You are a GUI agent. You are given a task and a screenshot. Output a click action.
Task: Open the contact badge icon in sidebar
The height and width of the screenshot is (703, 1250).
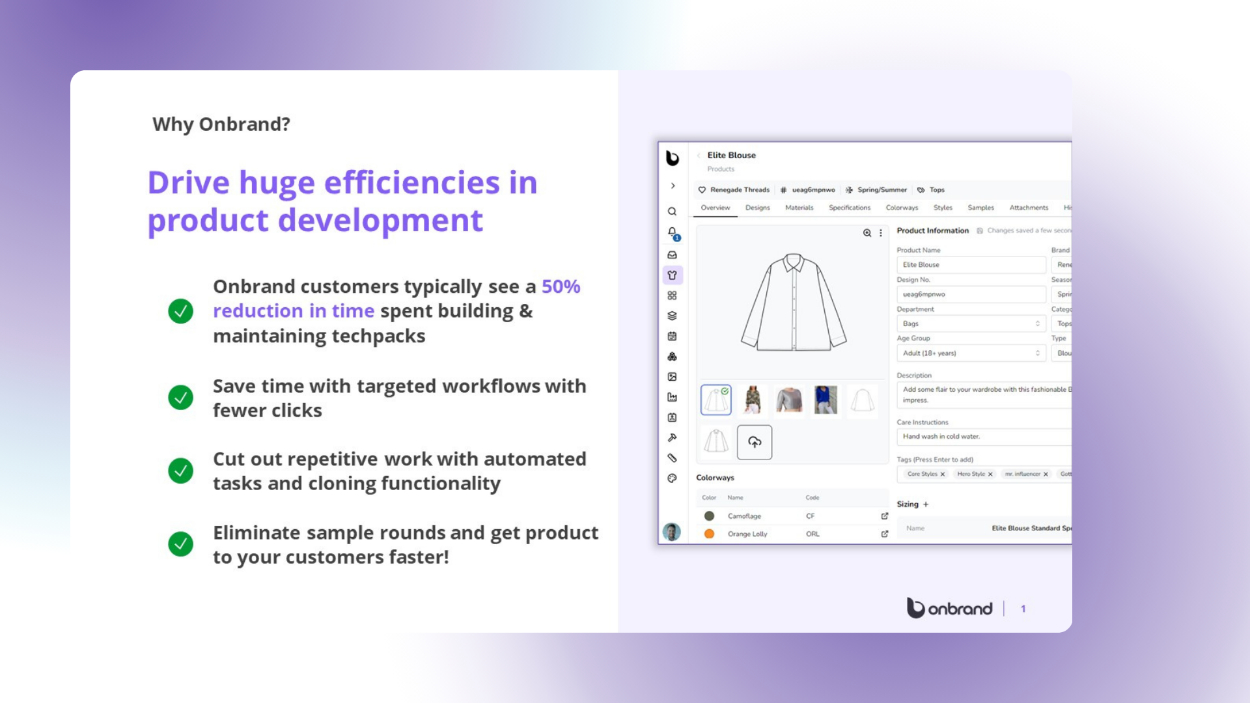click(x=672, y=418)
